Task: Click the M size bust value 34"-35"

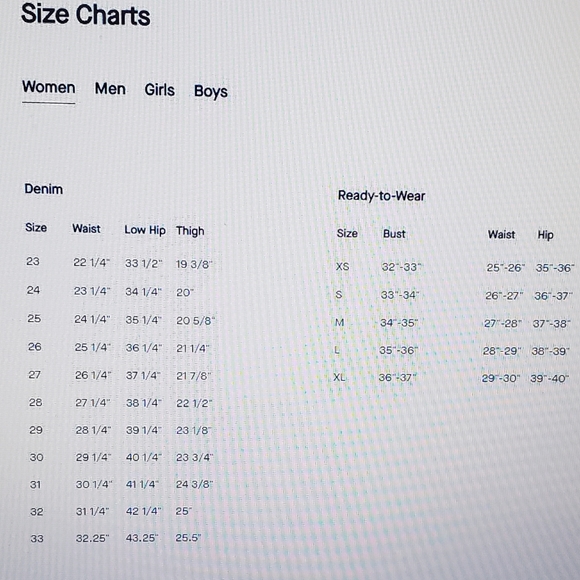Action: coord(399,323)
